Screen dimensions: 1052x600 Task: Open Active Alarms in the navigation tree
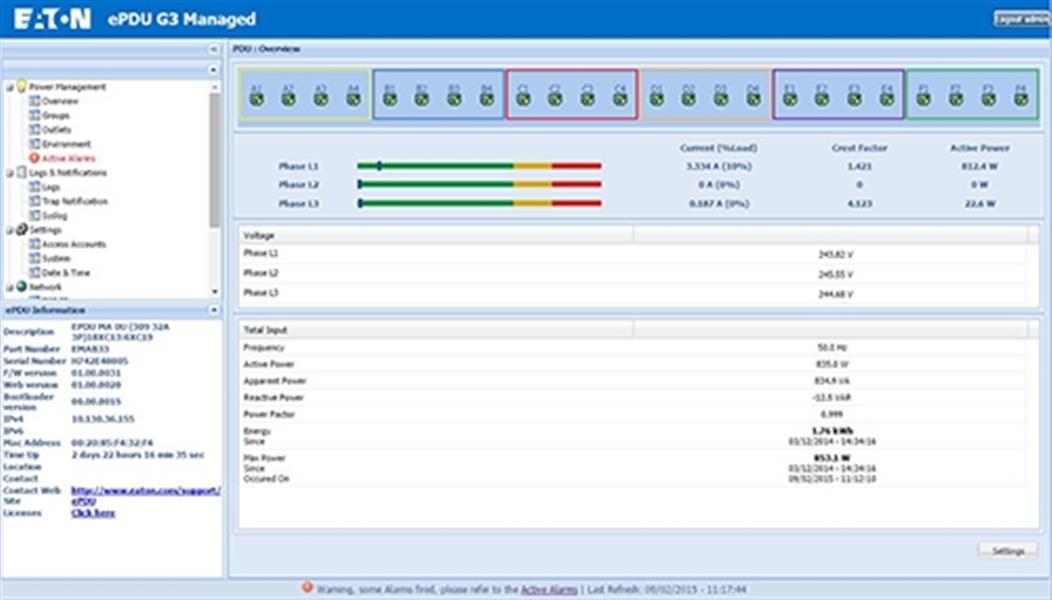click(x=68, y=158)
